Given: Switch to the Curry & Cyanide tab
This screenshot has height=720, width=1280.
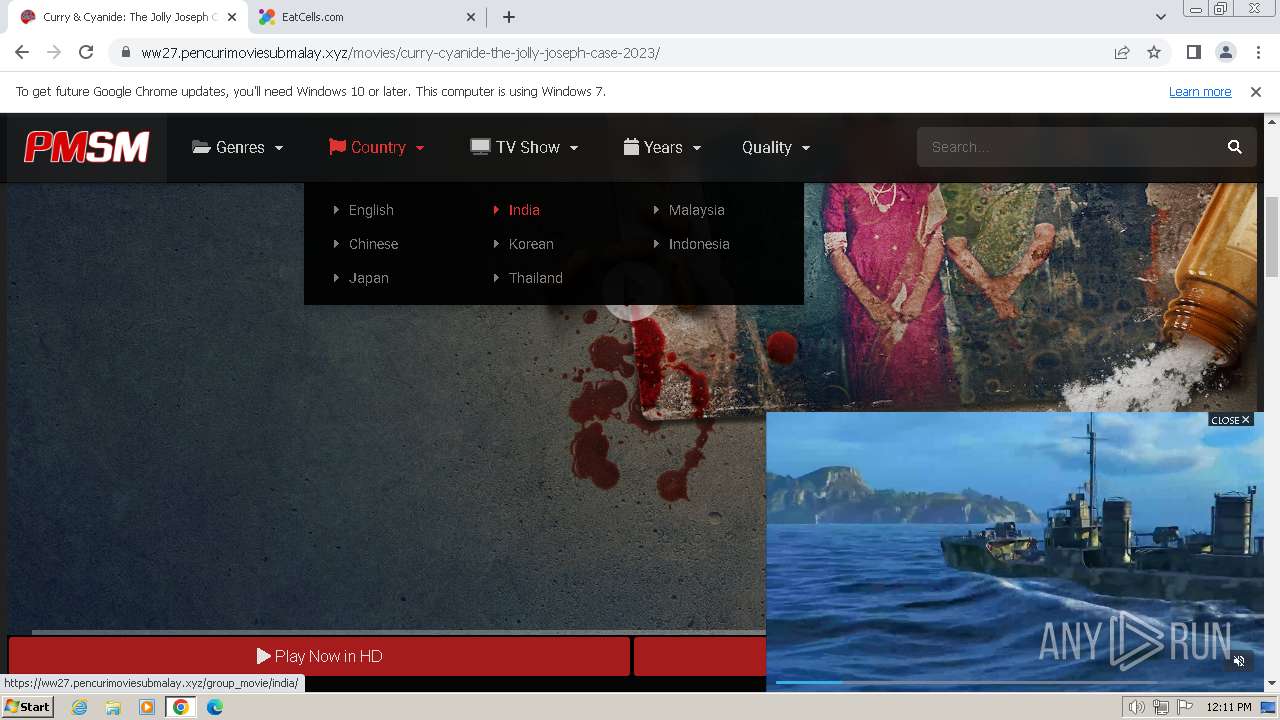Looking at the screenshot, I should [x=130, y=17].
